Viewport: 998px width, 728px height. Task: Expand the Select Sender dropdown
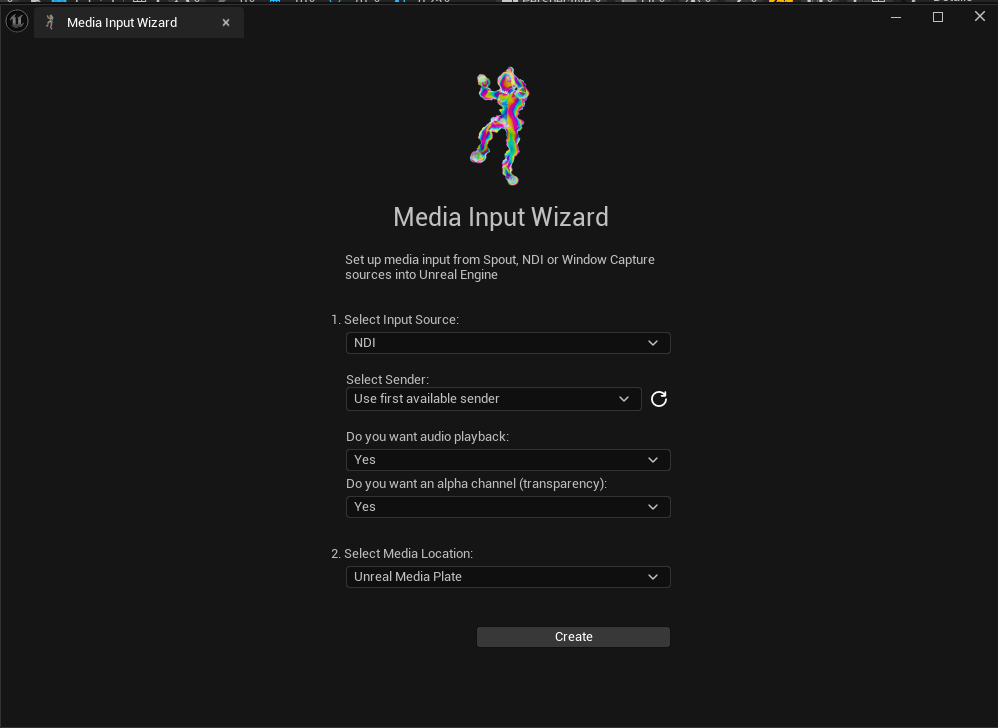[493, 399]
